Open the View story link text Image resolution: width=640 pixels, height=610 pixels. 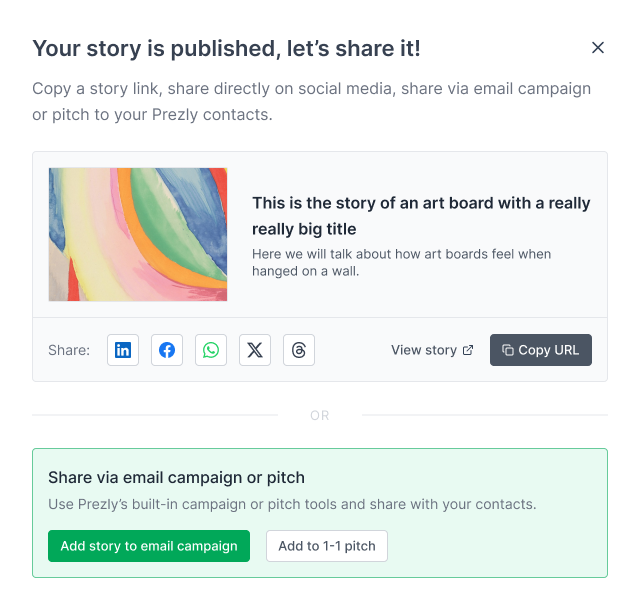point(423,350)
